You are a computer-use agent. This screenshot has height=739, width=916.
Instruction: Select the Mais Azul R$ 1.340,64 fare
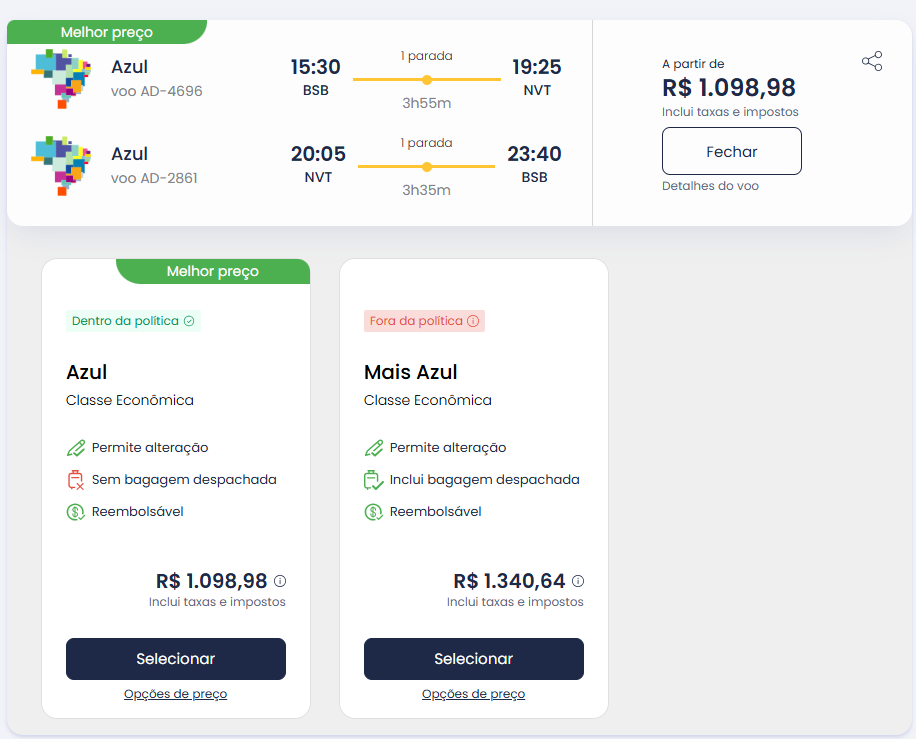coord(474,659)
